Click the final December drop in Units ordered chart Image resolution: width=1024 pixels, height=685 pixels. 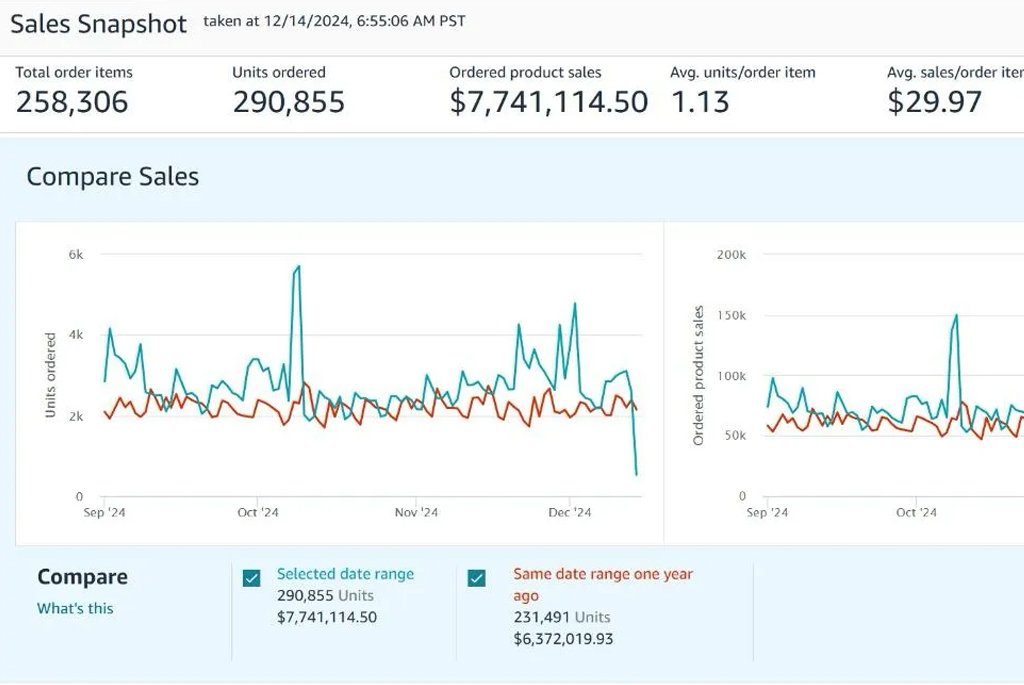(636, 473)
